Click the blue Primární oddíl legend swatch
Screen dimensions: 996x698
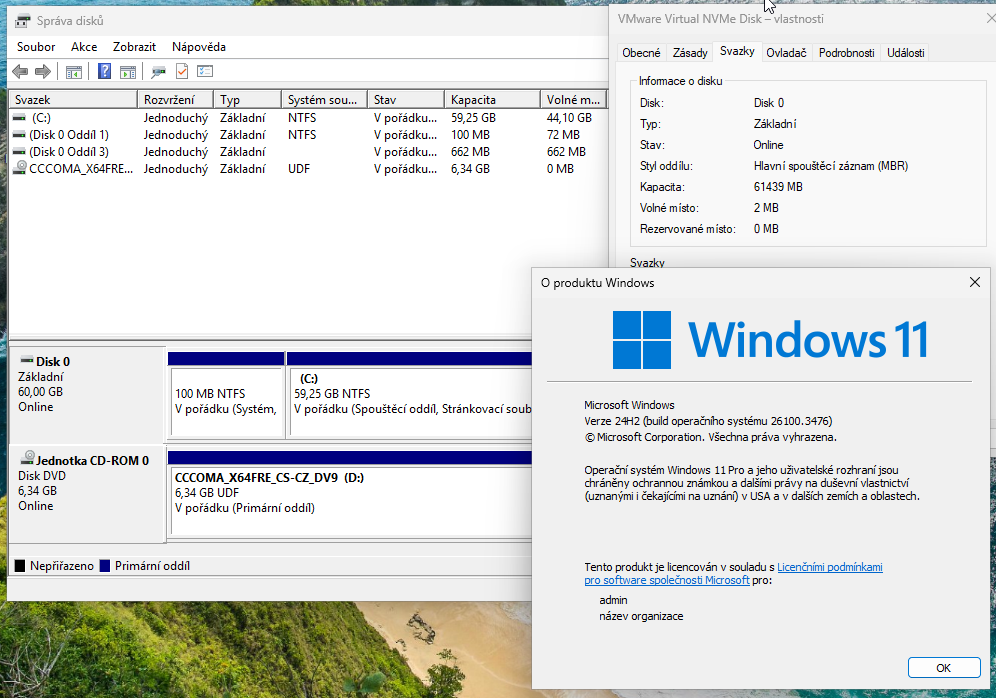(x=105, y=566)
